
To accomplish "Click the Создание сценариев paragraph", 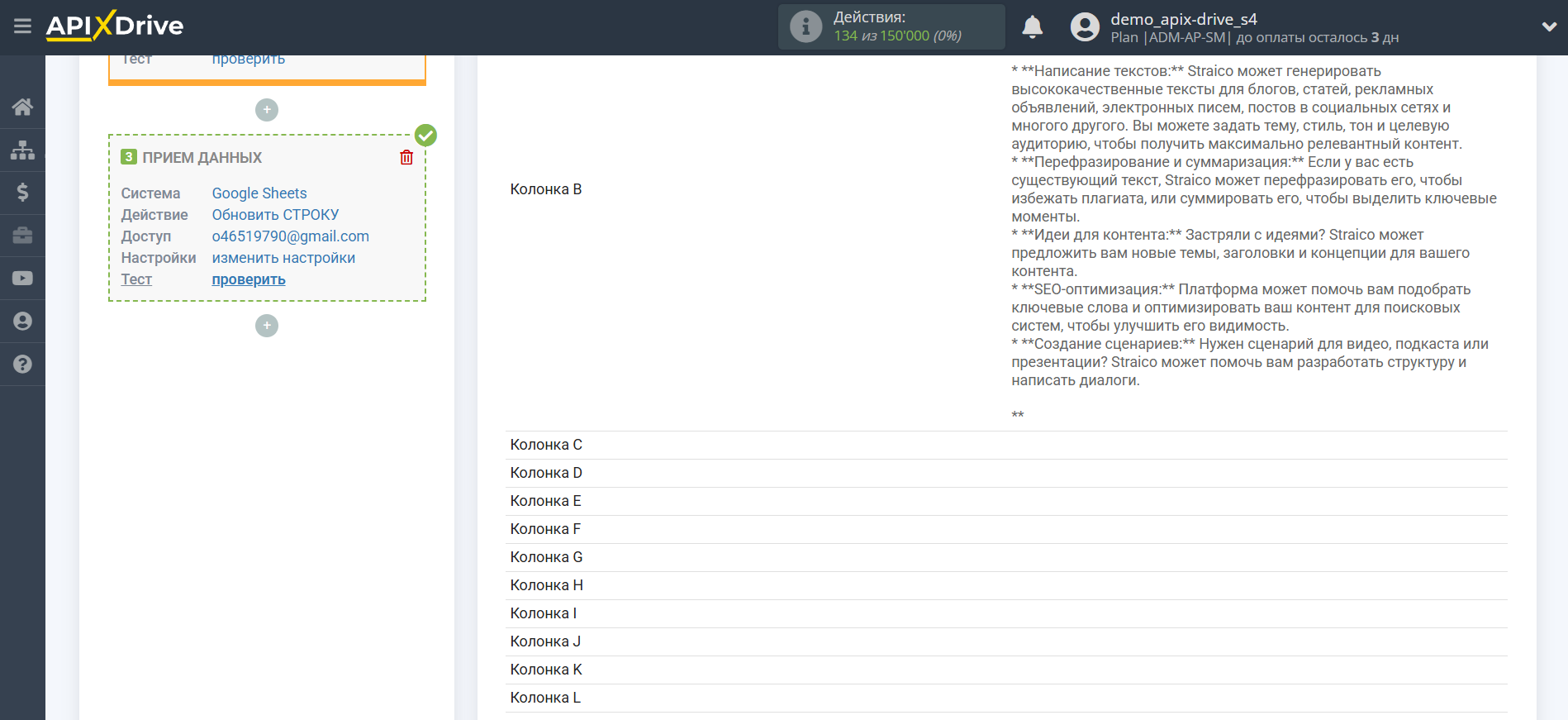I will 1250,362.
